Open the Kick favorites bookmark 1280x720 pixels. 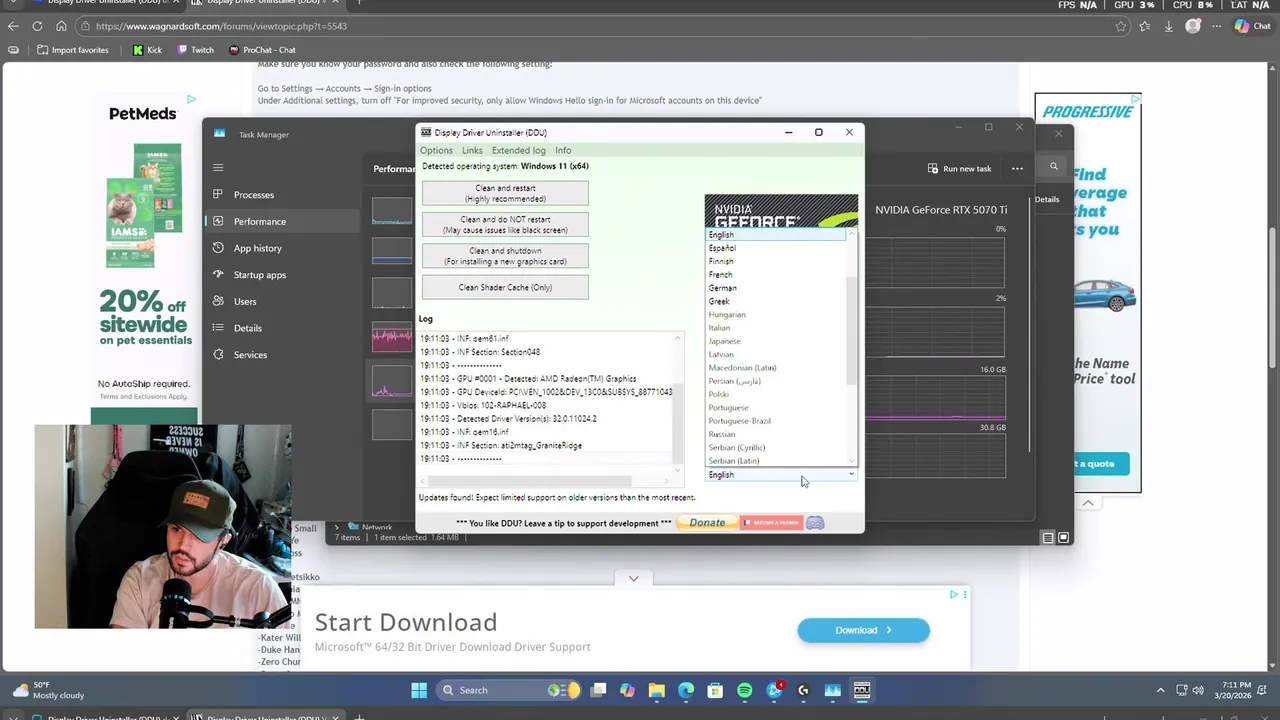click(x=147, y=50)
